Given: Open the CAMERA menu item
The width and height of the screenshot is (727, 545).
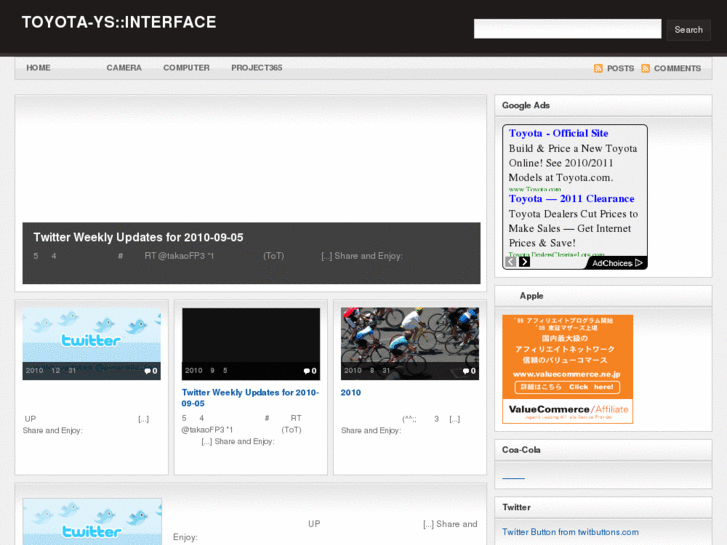Looking at the screenshot, I should (x=124, y=68).
